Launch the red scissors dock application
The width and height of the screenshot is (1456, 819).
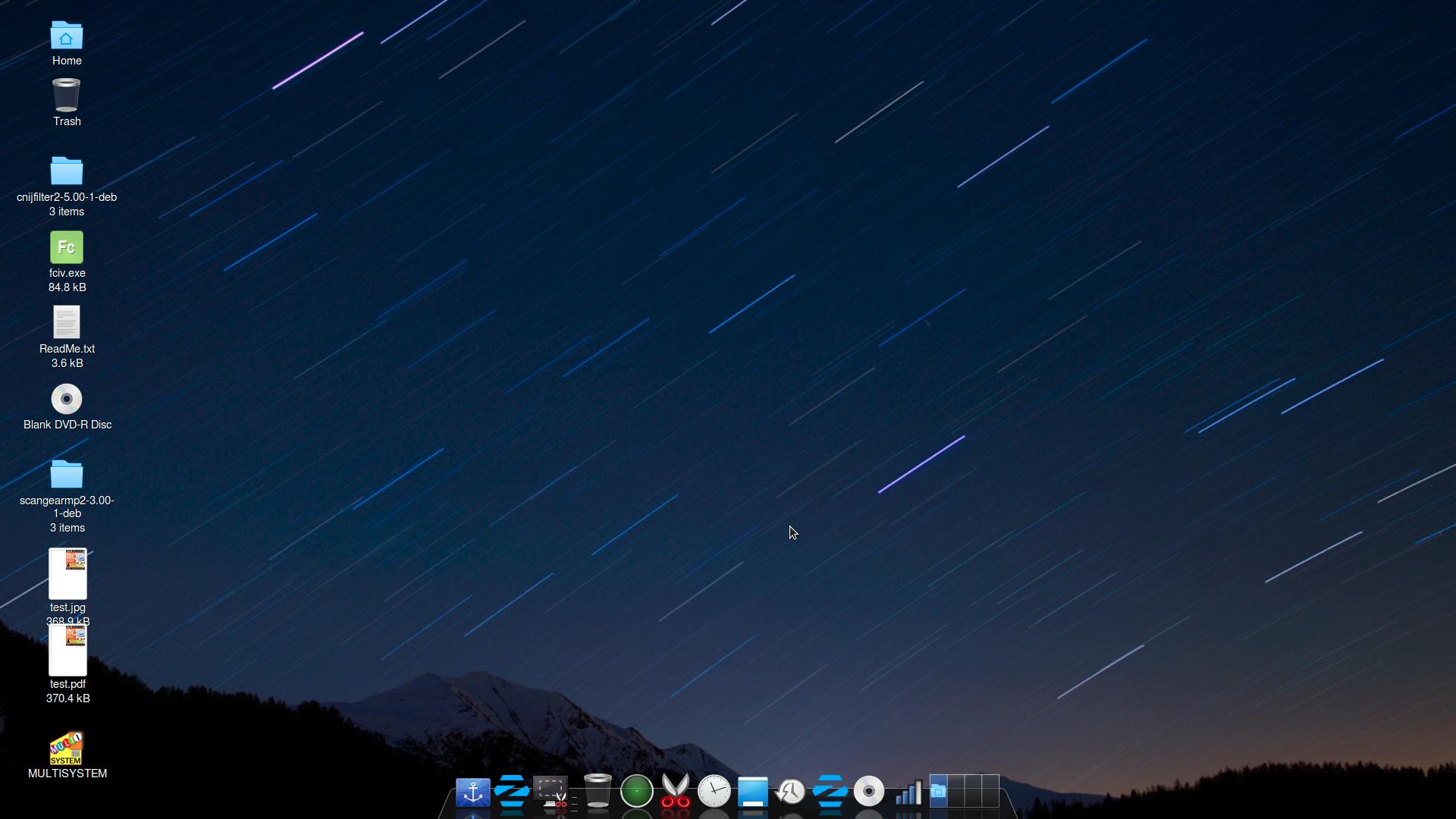click(676, 792)
